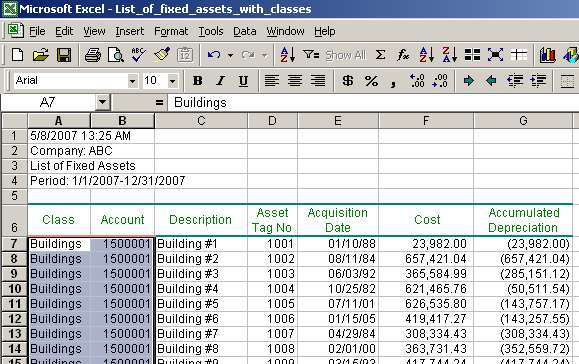Image resolution: width=579 pixels, height=364 pixels.
Task: Click the Currency Style dollar icon
Action: click(x=347, y=80)
